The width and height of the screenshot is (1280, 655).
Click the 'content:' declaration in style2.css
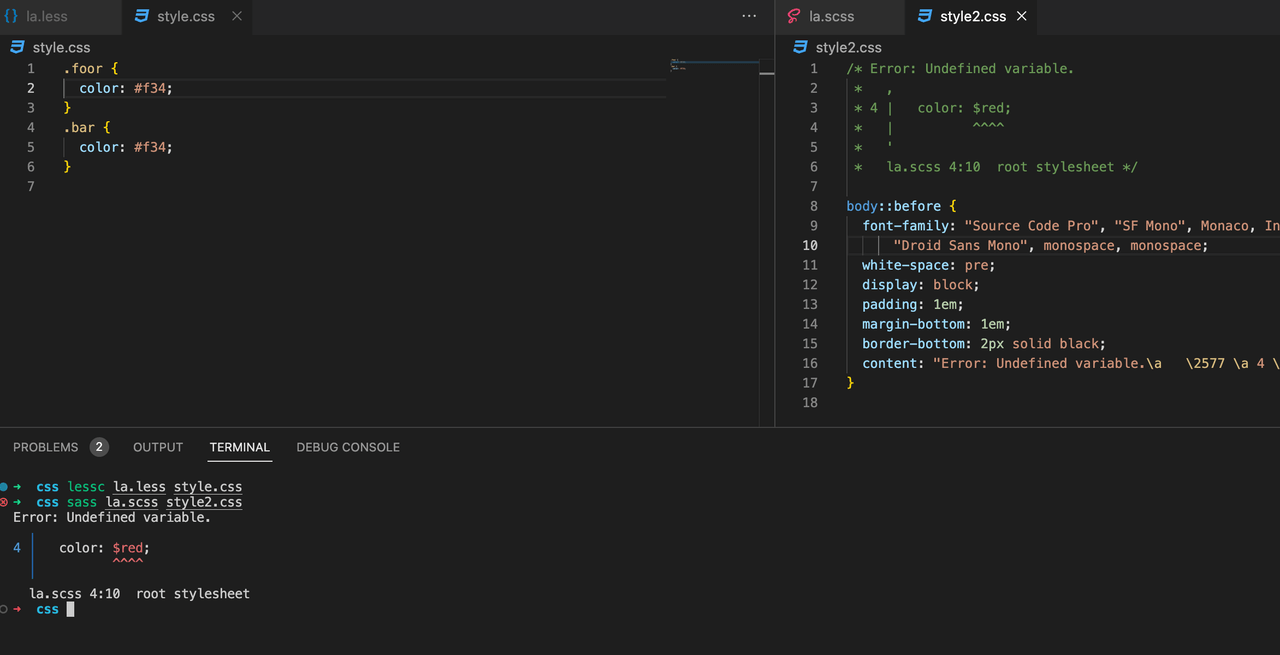1071,363
